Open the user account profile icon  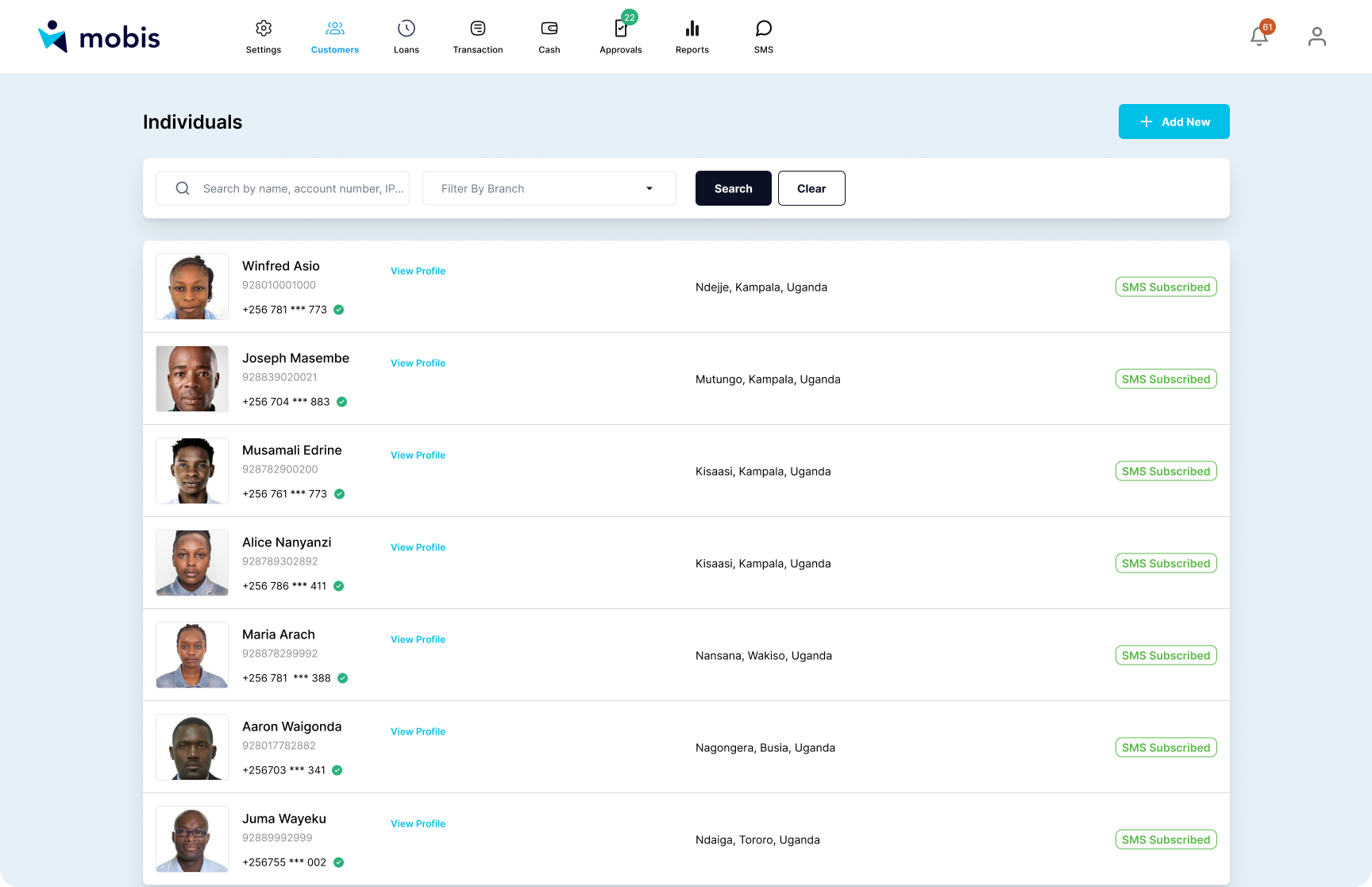(1316, 37)
